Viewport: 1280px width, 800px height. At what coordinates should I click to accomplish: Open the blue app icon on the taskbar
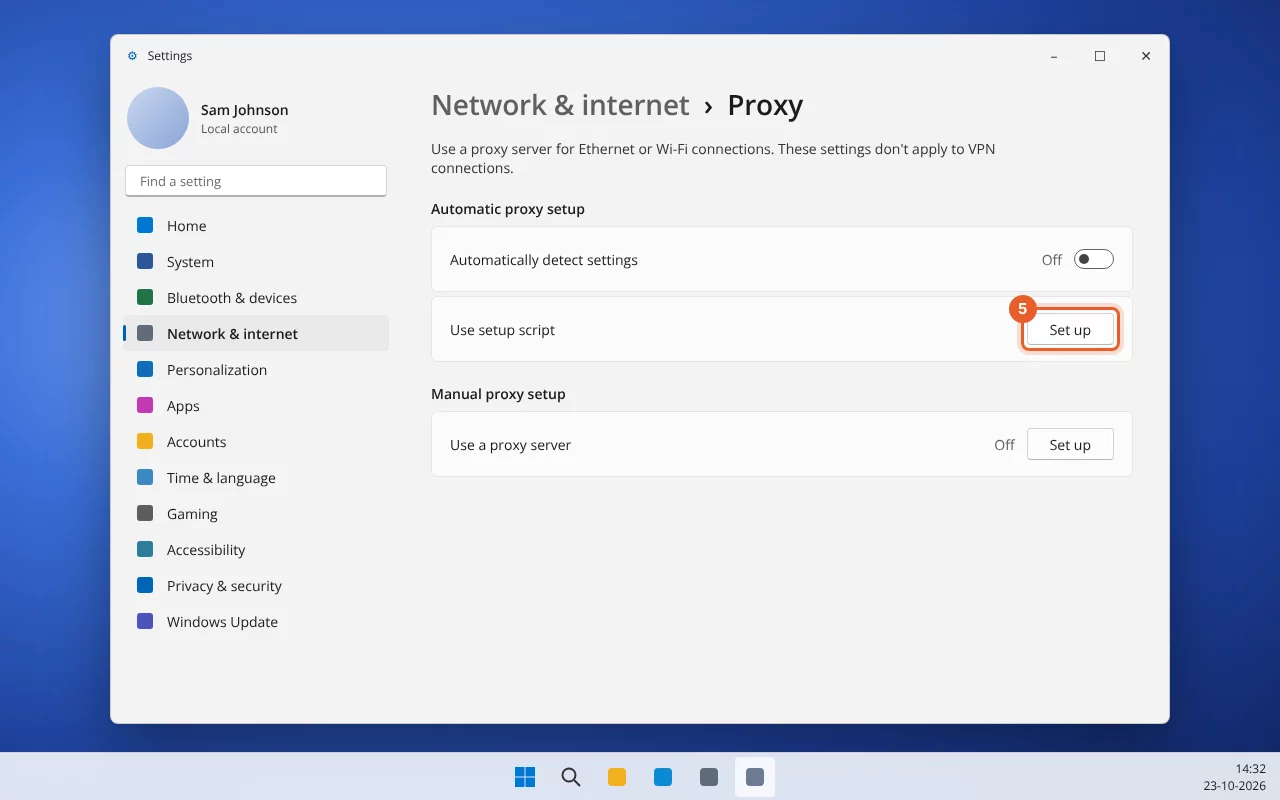[663, 777]
